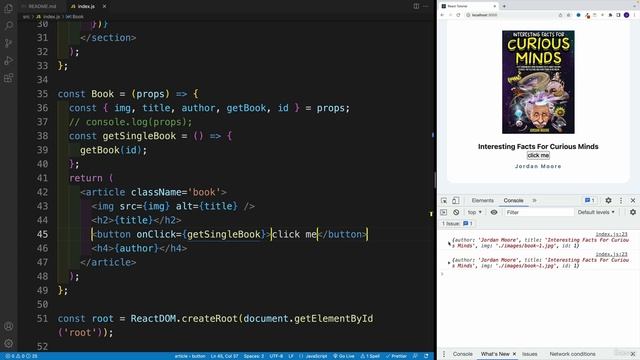
Task: Click the split editor icon
Action: point(416,6)
